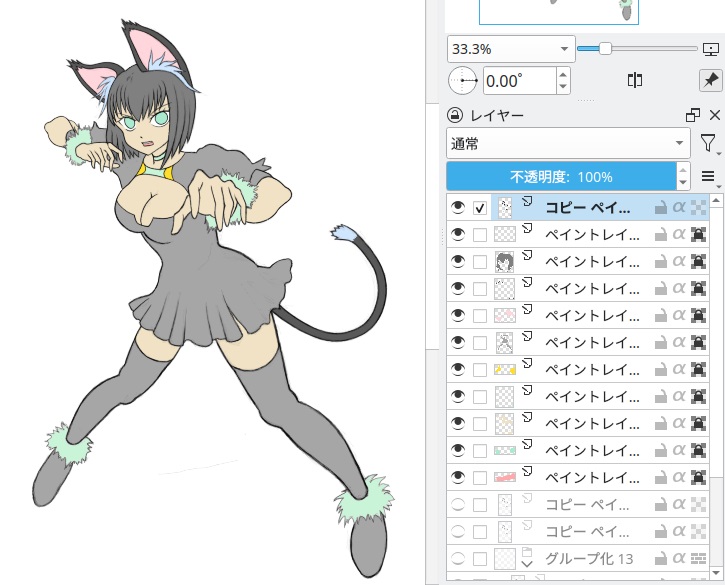
Task: Expand the グループ化 13 group layer
Action: (x=526, y=566)
